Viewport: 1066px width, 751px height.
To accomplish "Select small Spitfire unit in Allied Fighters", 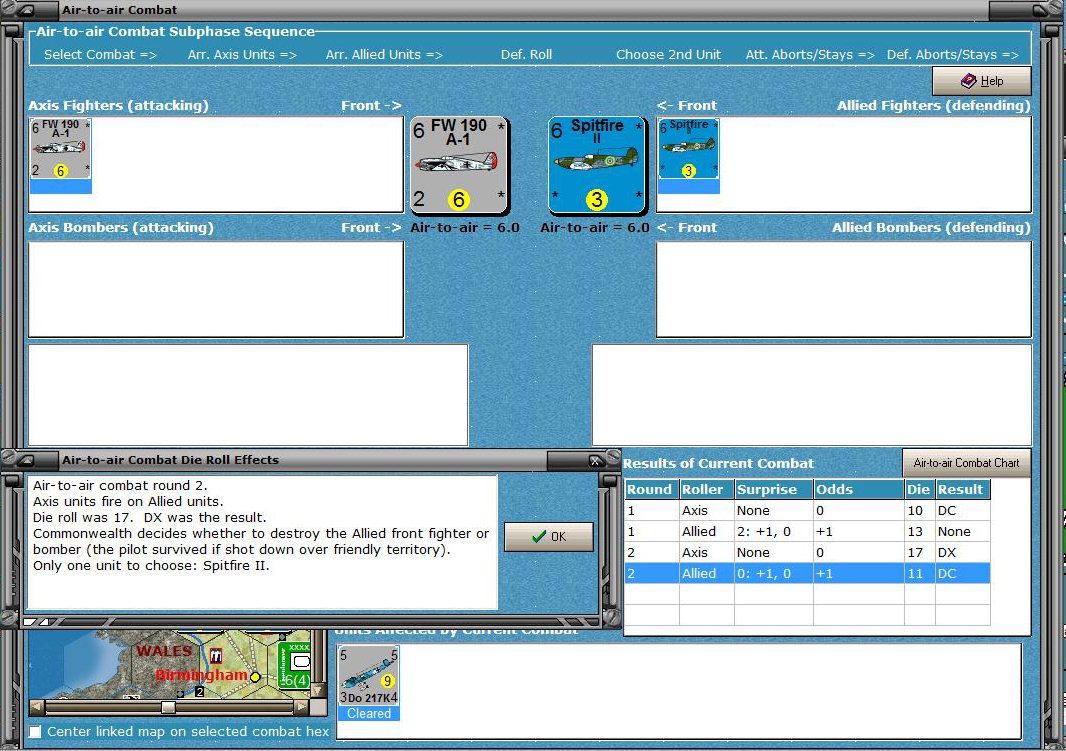I will pos(689,156).
